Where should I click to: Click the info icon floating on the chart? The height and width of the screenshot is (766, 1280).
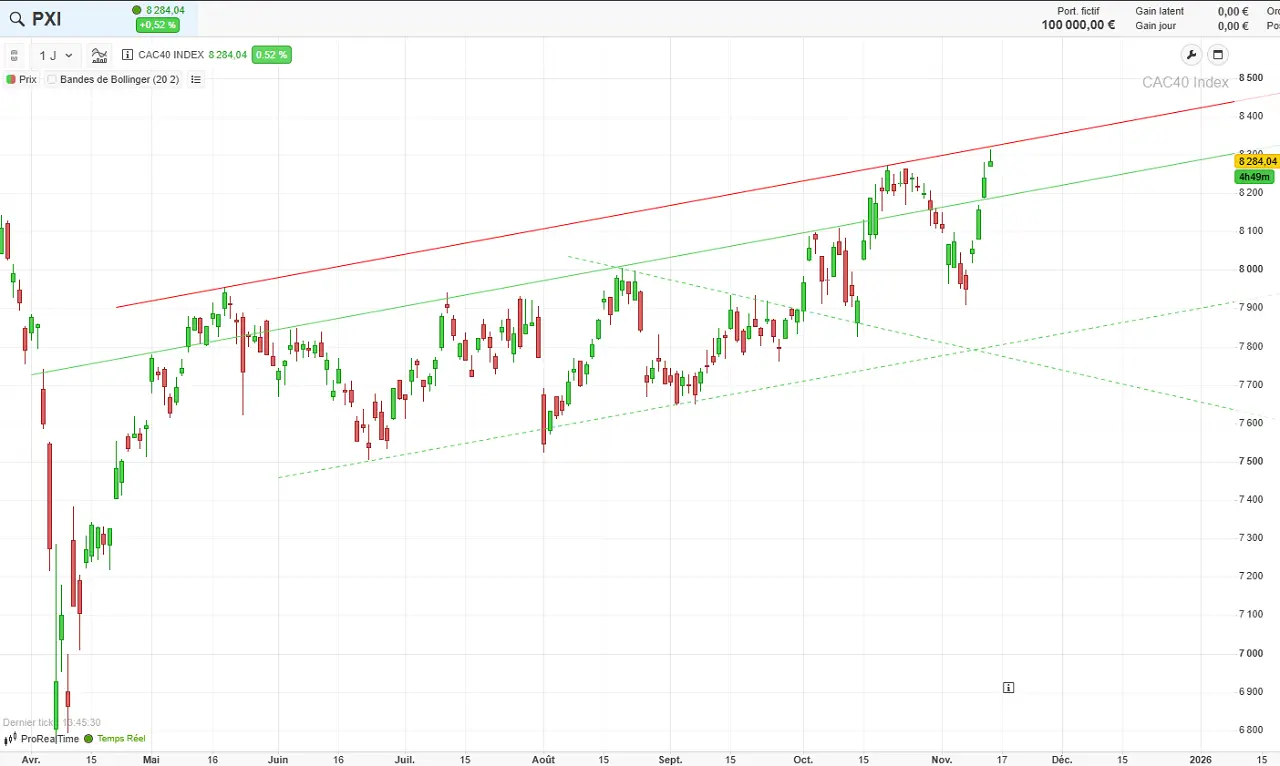point(1008,687)
